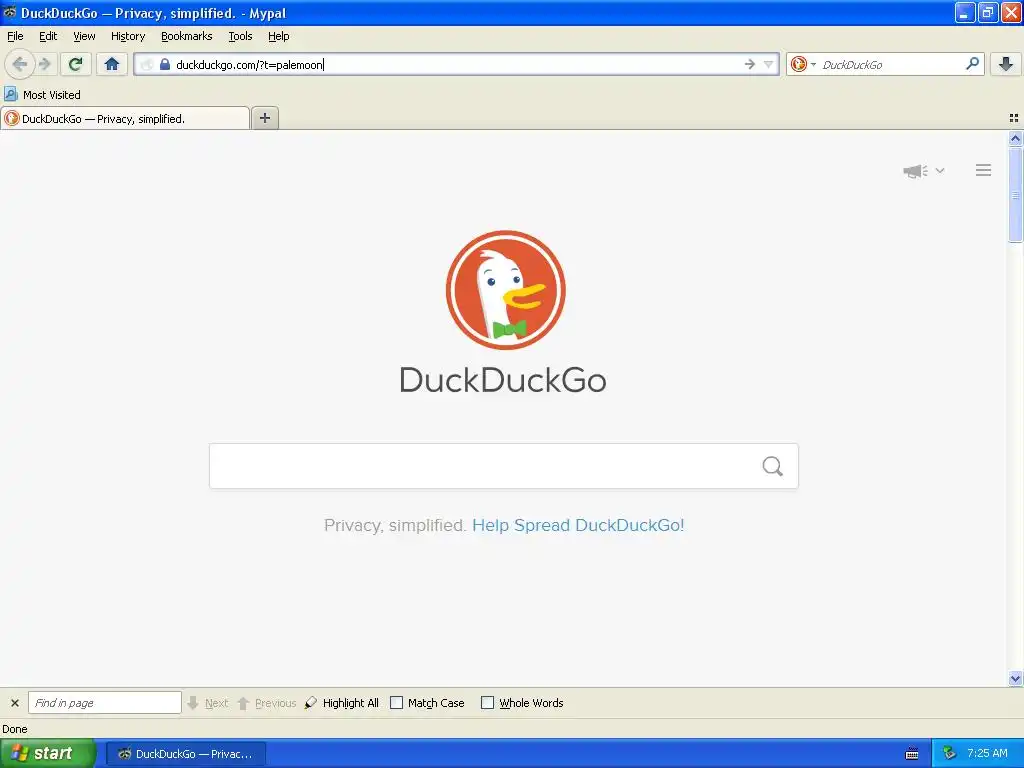1024x768 pixels.
Task: Open the Most Visited bookmarks folder
Action: pos(42,95)
